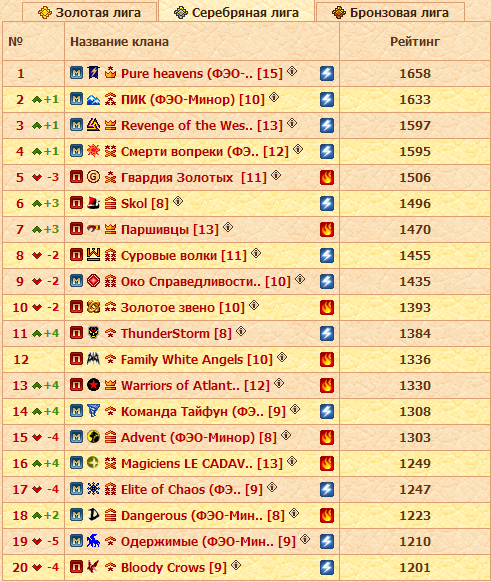Click the ship emblem next to Skol
The height and width of the screenshot is (582, 491).
pos(93,203)
